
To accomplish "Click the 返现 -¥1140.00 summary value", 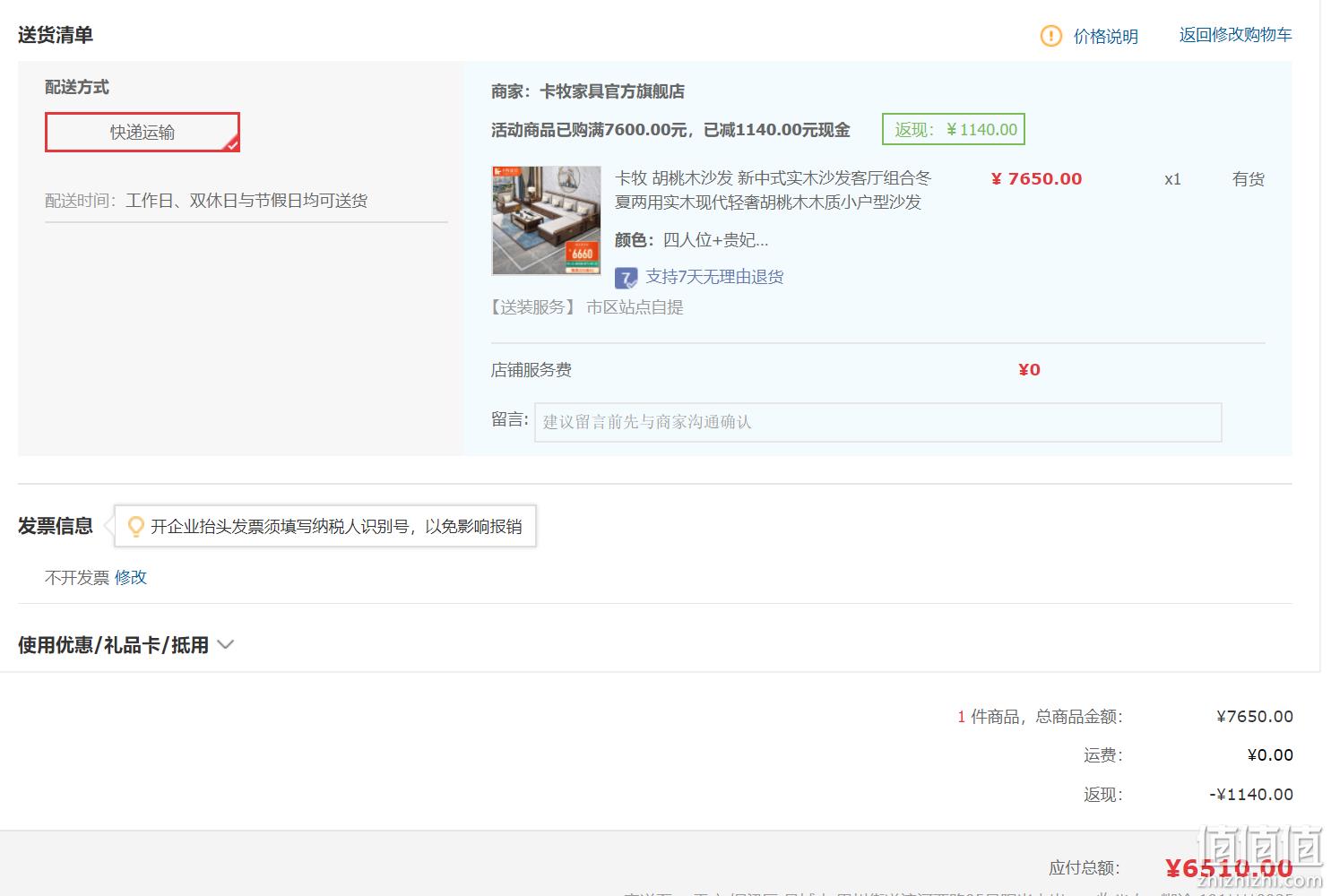I will (1251, 795).
